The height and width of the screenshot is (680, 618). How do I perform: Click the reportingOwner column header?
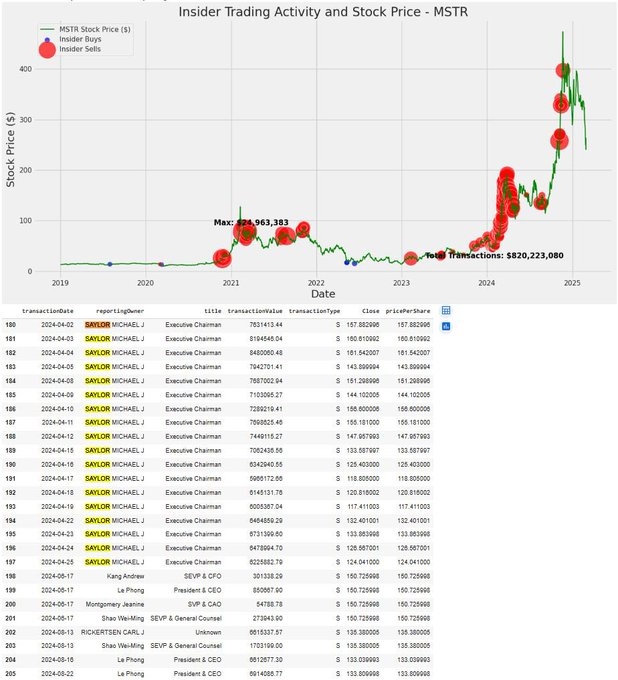point(120,311)
